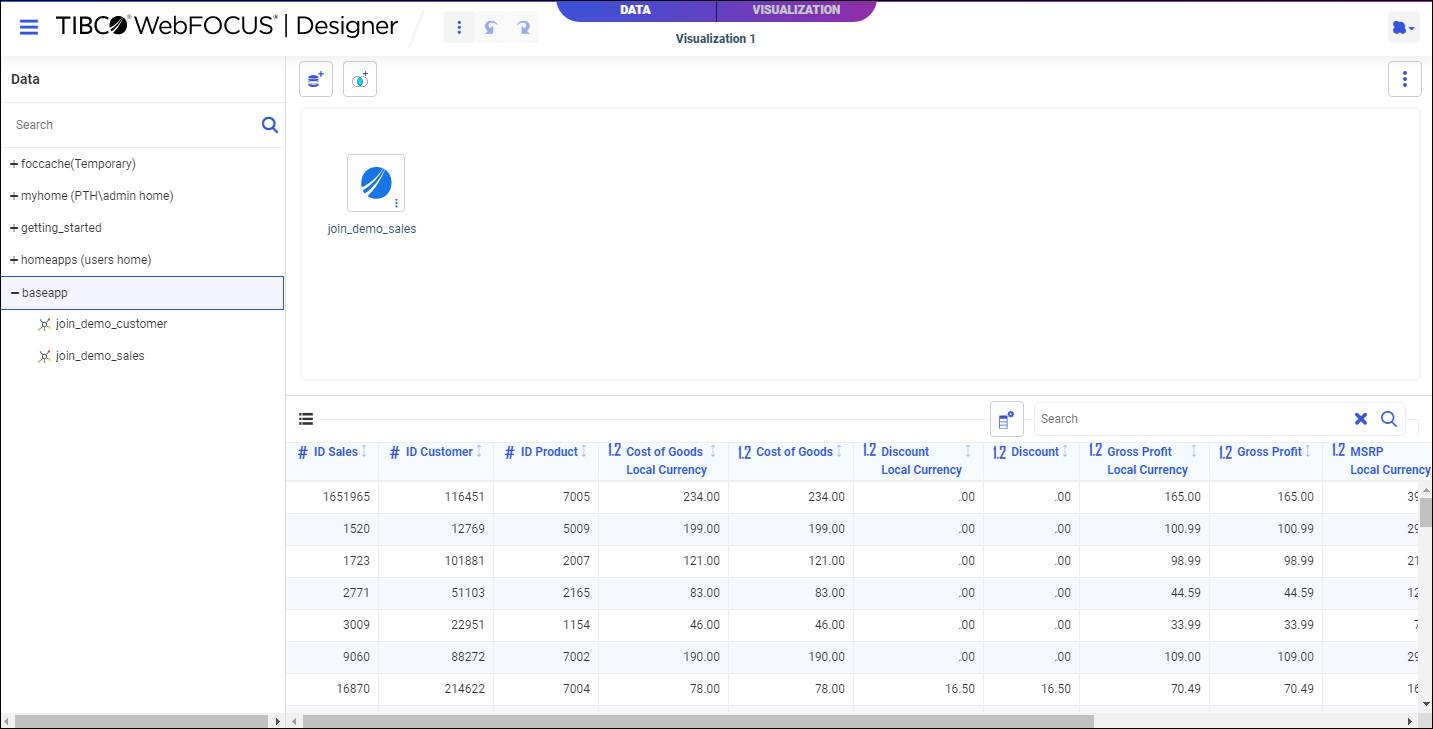Open the column settings icon beside grid search
Image resolution: width=1433 pixels, height=729 pixels.
(1007, 419)
